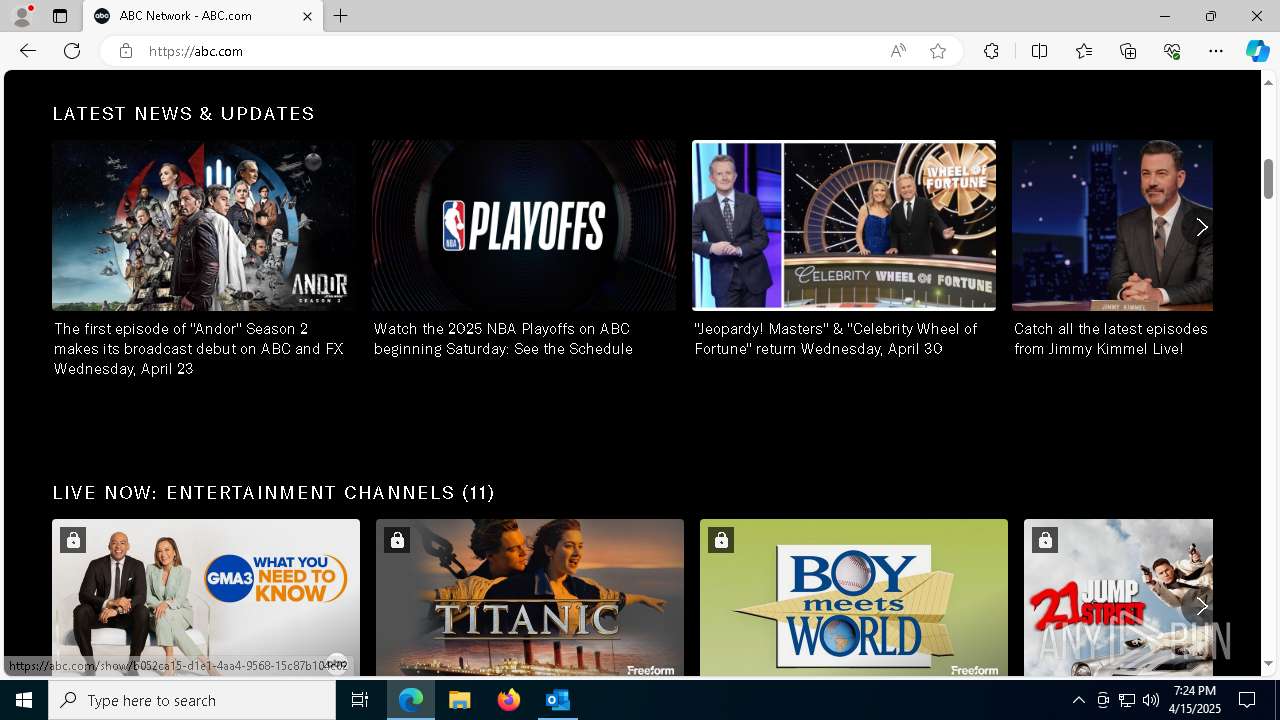Show hidden system tray icons

point(1078,700)
